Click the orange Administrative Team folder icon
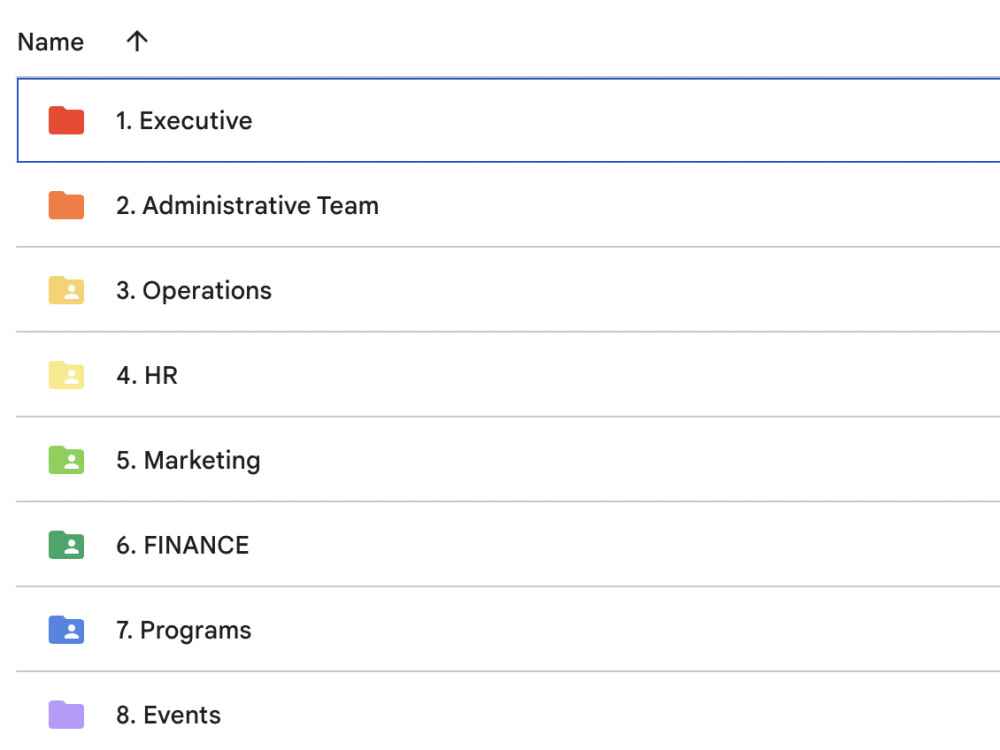The width and height of the screenshot is (1000, 750). point(66,205)
